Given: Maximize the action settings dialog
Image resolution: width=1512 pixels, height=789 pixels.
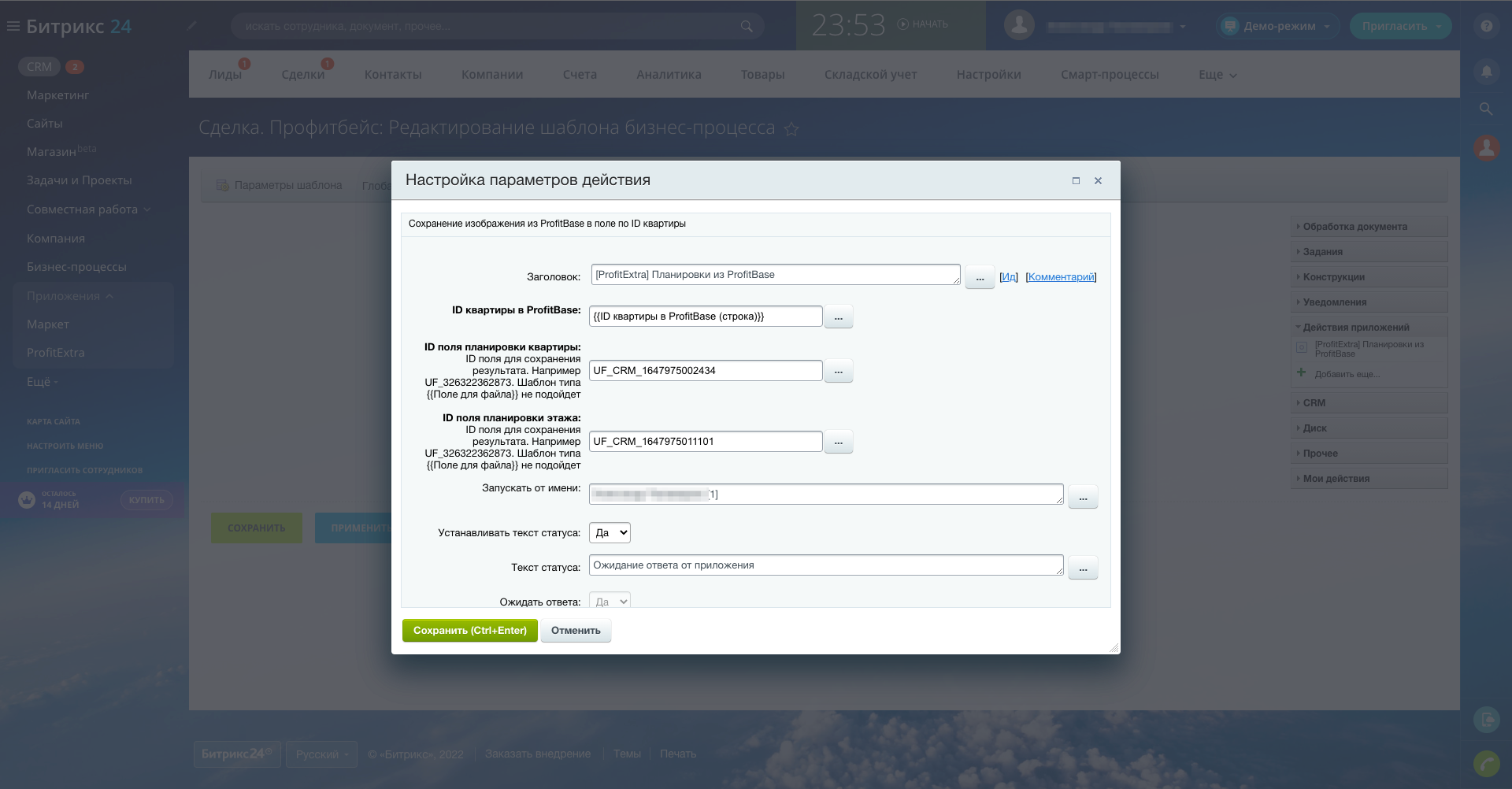Looking at the screenshot, I should pyautogui.click(x=1076, y=180).
